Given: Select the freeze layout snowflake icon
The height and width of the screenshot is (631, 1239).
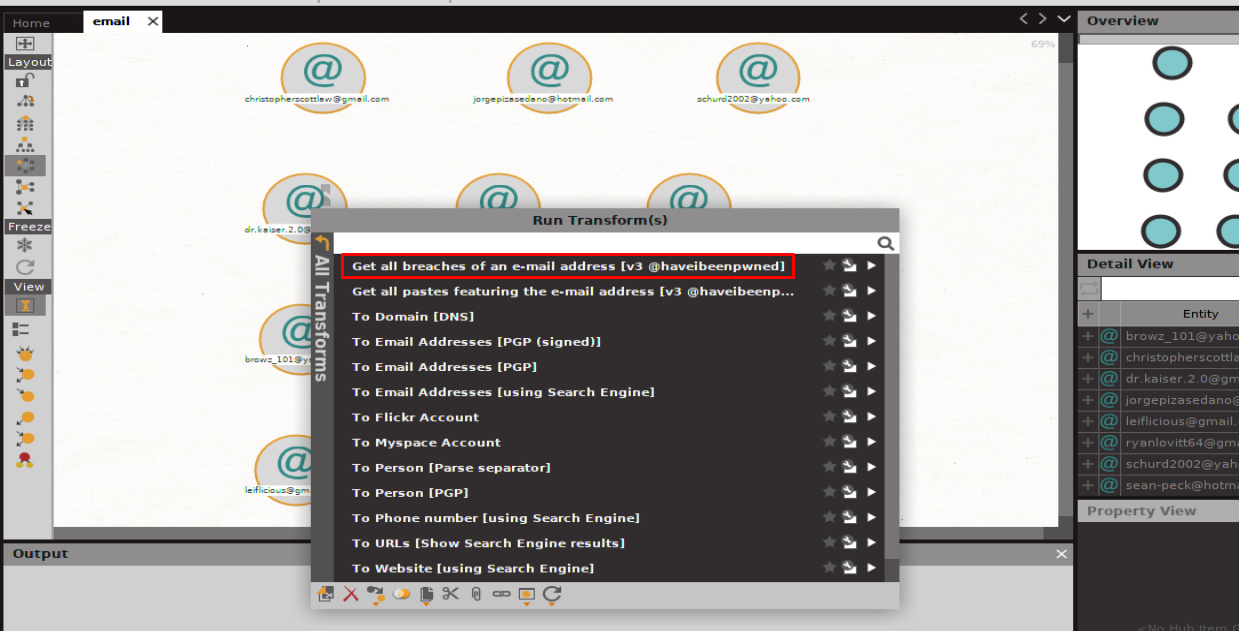Looking at the screenshot, I should pos(25,245).
